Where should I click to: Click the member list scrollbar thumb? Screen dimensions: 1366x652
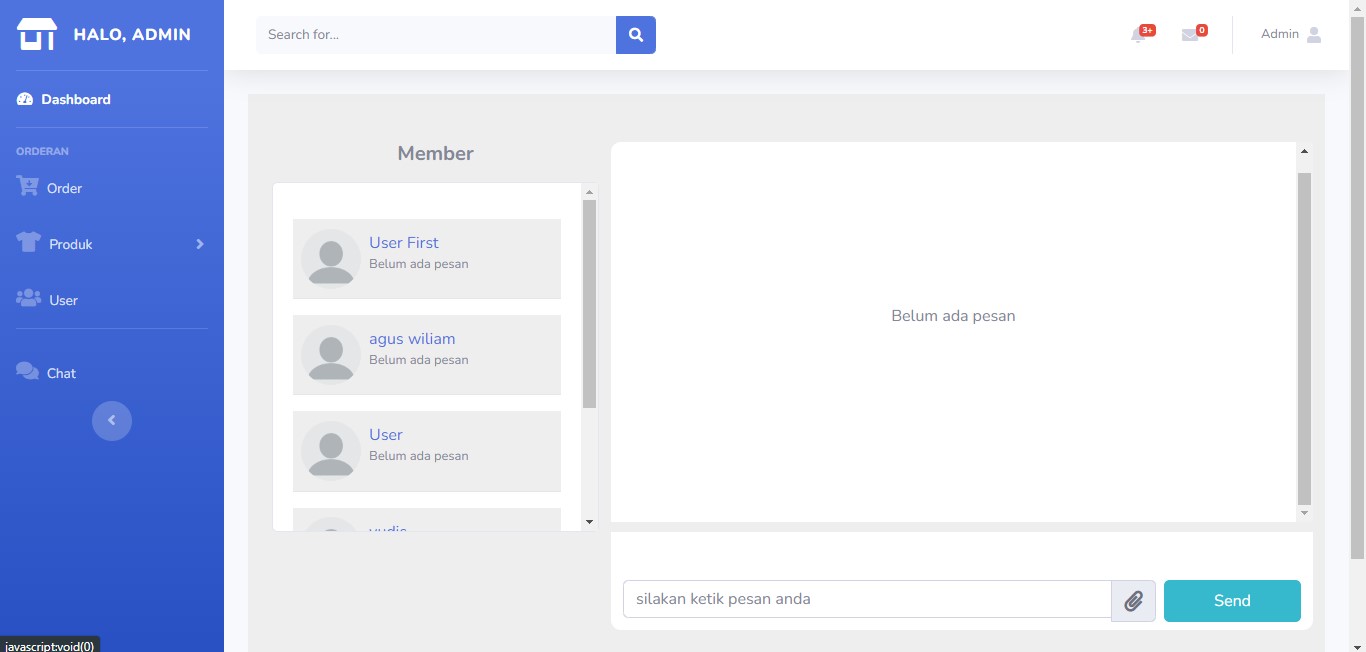pos(589,304)
